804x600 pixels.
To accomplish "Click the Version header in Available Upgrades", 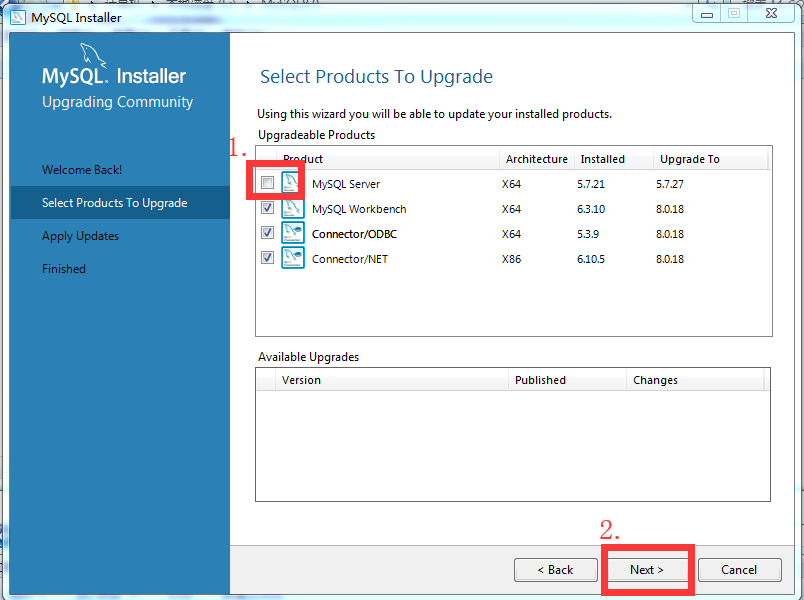I will click(x=302, y=379).
